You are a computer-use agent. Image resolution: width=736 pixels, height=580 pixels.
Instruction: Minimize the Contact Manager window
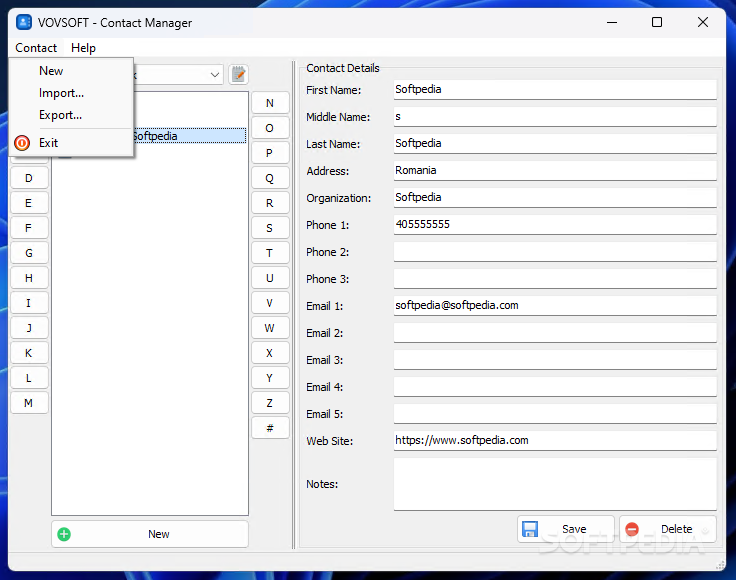click(x=612, y=22)
